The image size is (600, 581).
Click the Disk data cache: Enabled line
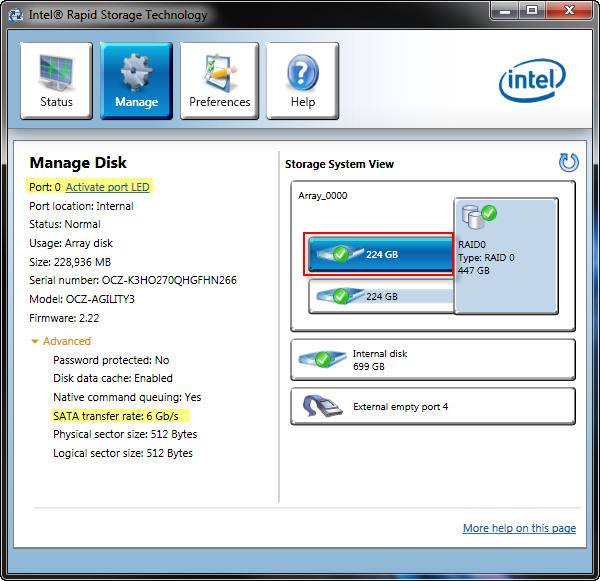tap(113, 378)
